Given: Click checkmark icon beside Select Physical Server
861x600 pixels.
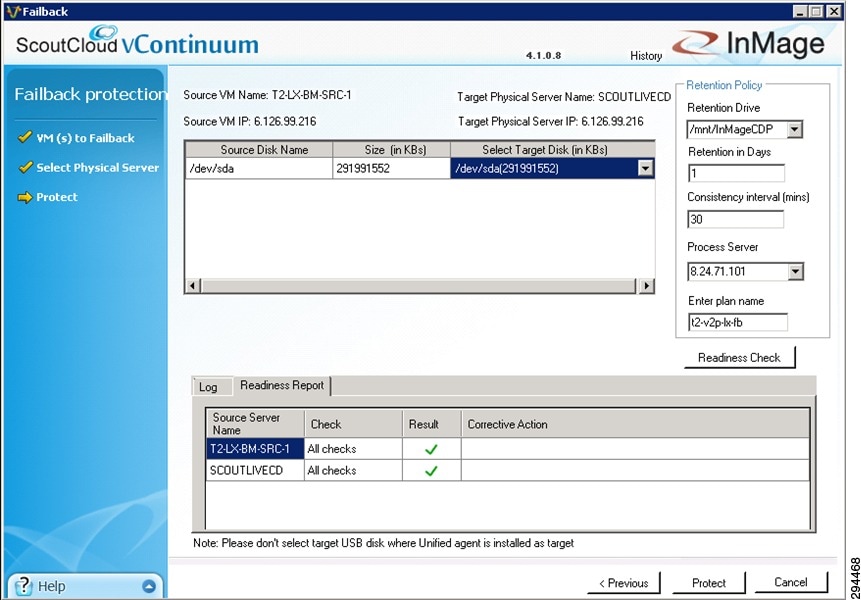Looking at the screenshot, I should point(25,167).
